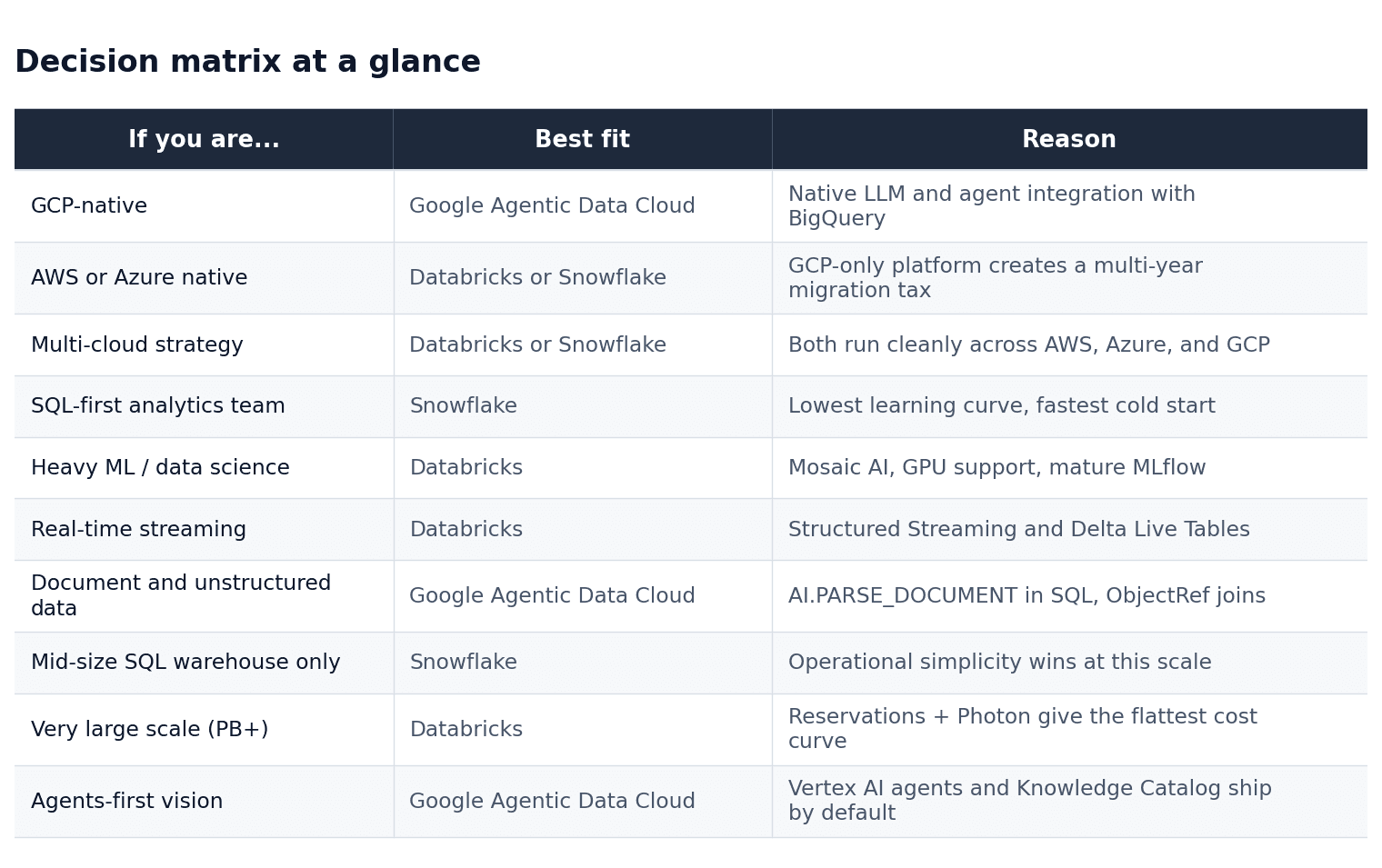Click the "Best fit" column header

click(583, 139)
